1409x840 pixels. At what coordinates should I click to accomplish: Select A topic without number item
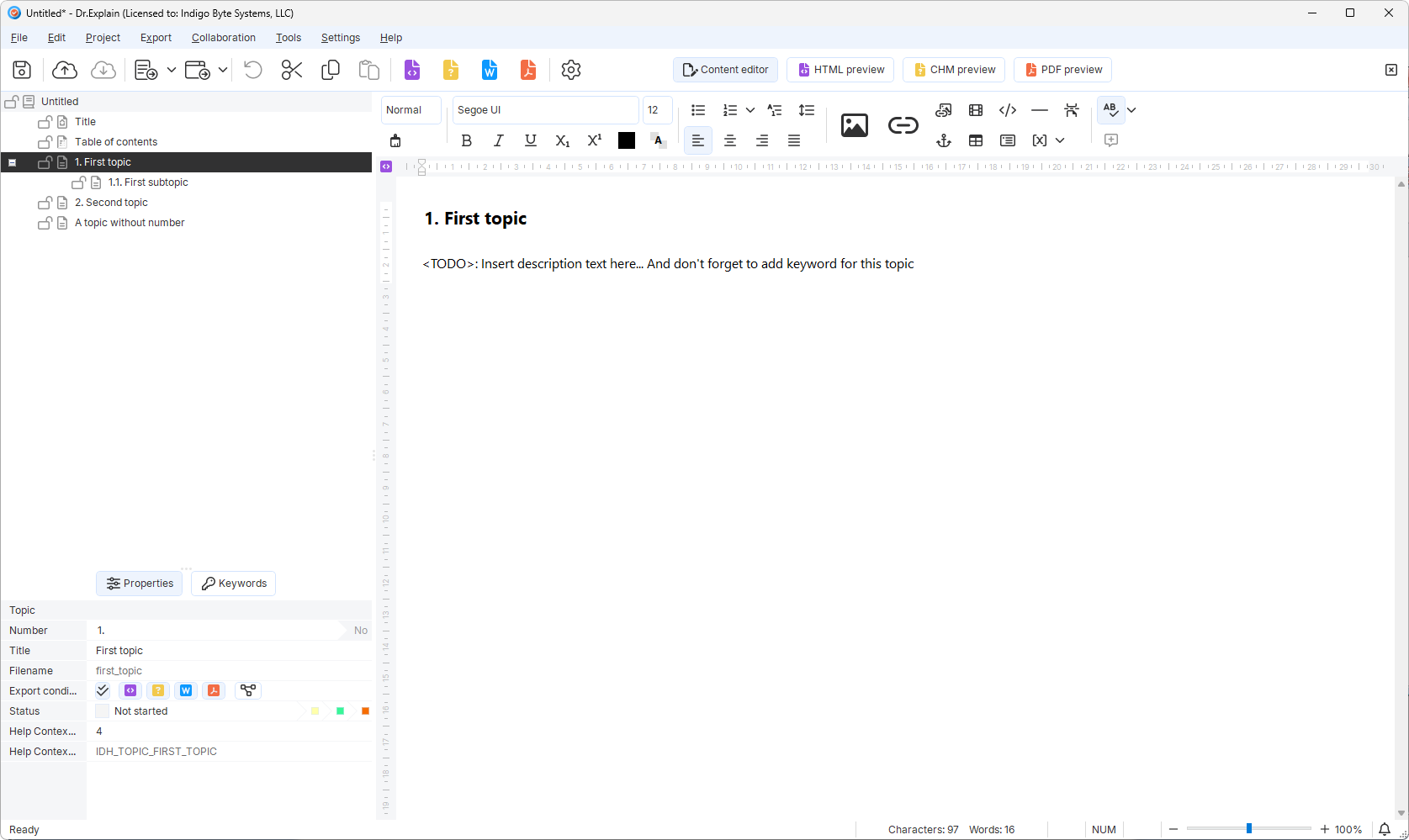coord(130,223)
